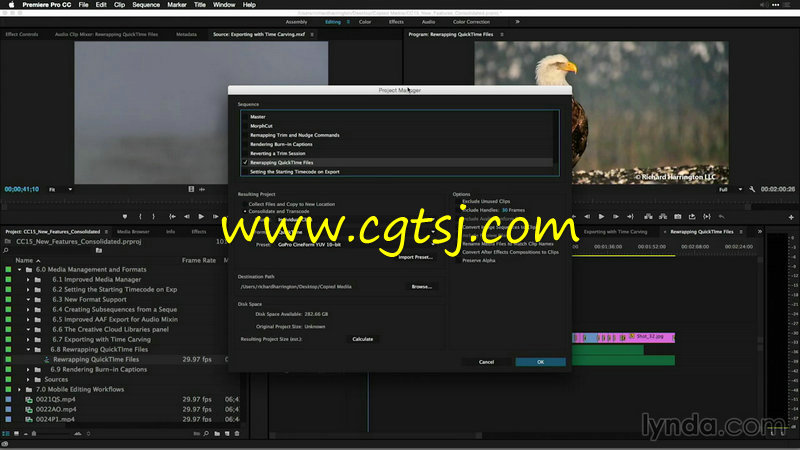Step forward one frame in Program monitor
Screen dimensions: 800x450
[616, 217]
